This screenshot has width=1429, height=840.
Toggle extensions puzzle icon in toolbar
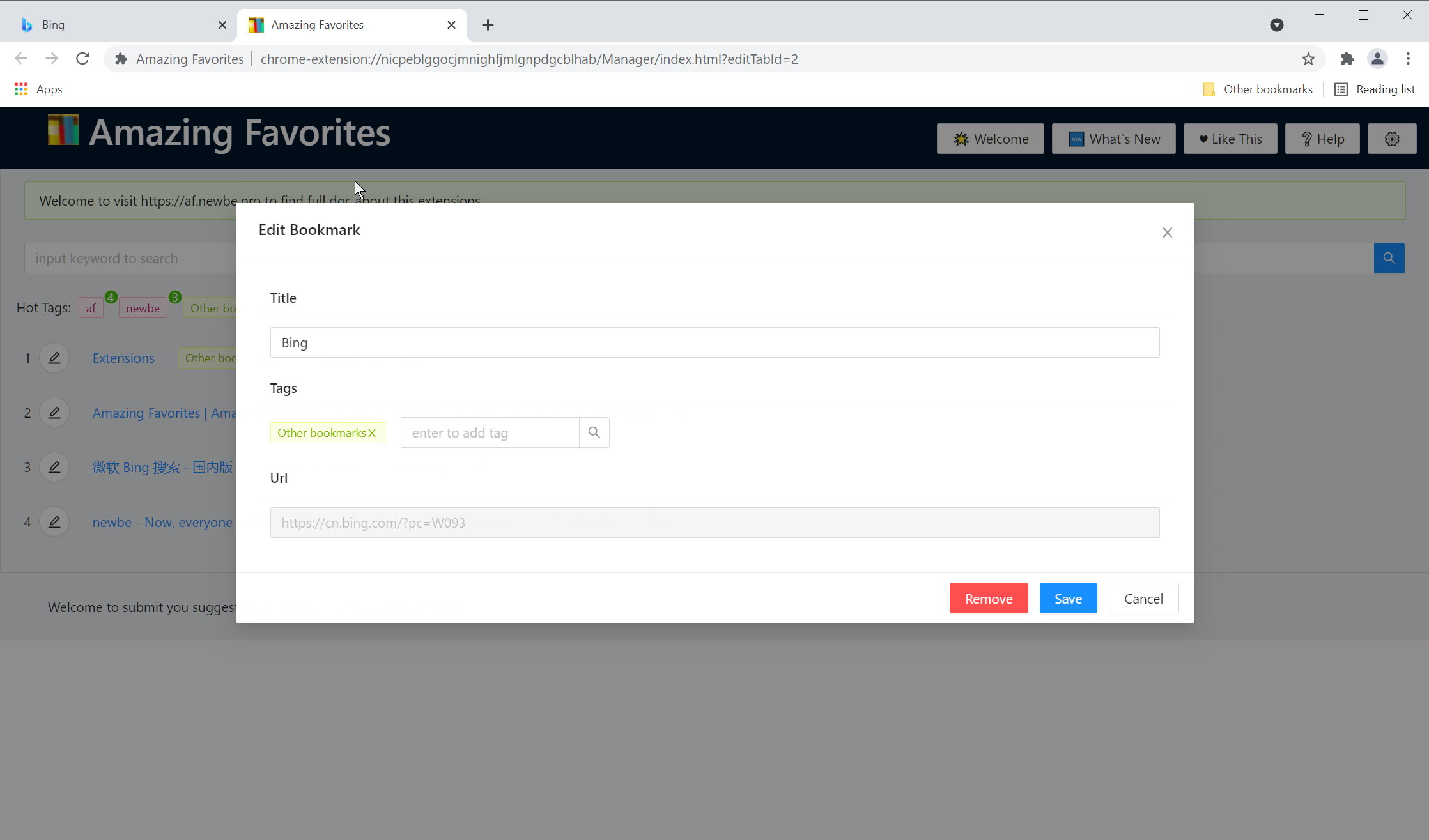point(1346,59)
